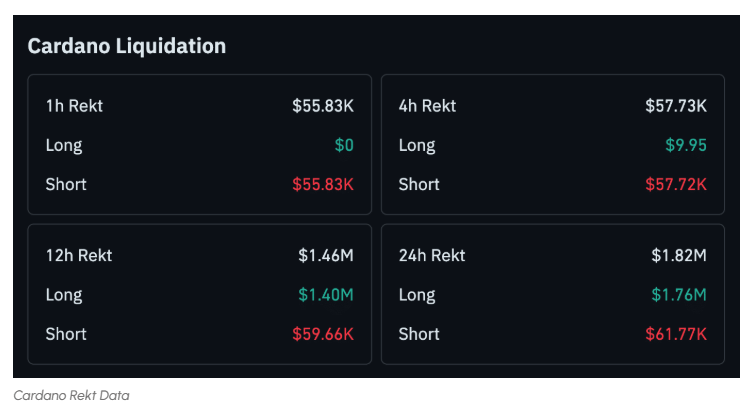Click the 12h Long value $1.40M

326,295
